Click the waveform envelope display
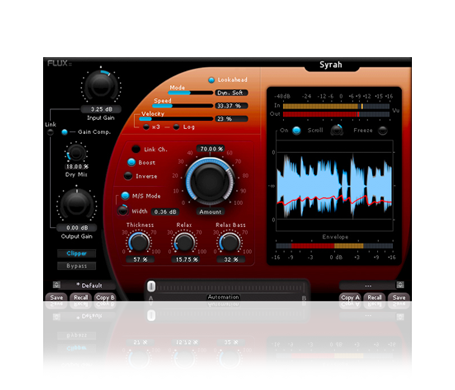 pos(334,186)
